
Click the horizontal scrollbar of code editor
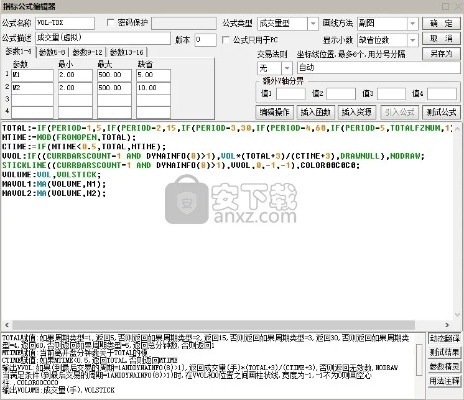tap(213, 325)
